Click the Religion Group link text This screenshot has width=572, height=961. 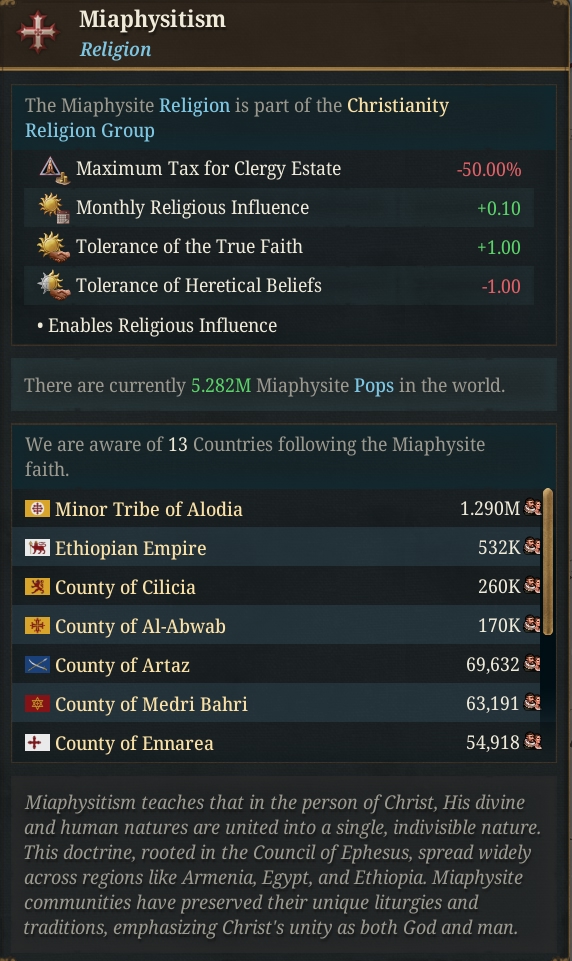tap(90, 131)
